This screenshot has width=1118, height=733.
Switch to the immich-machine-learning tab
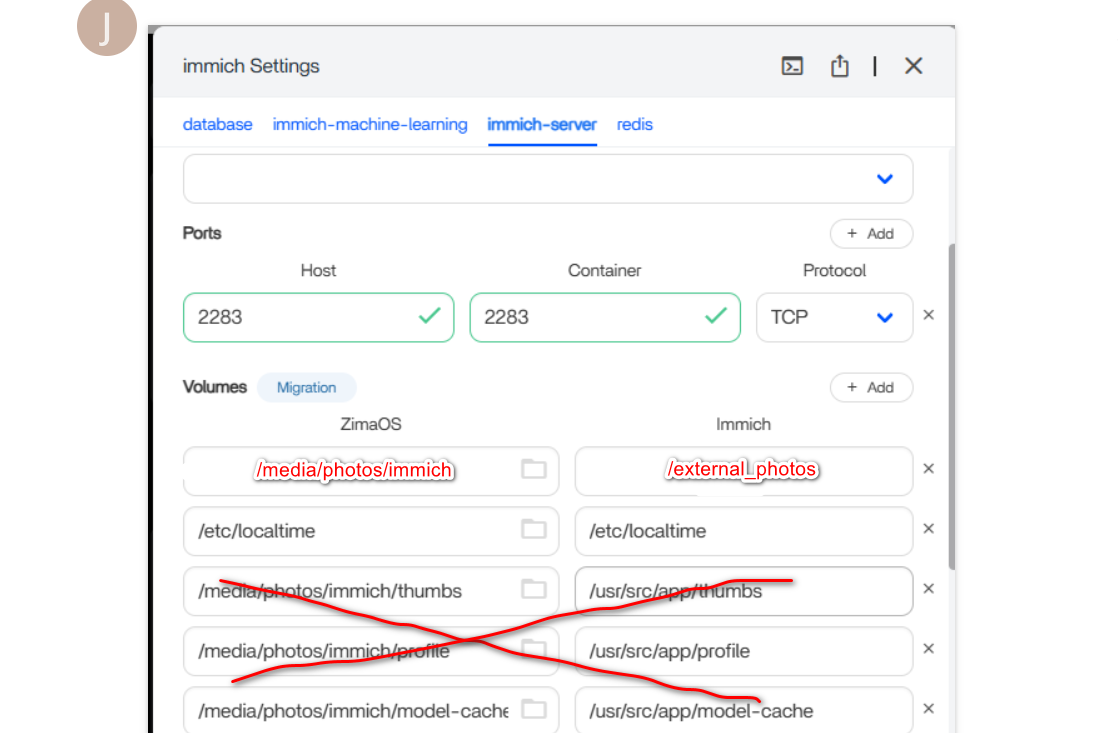pos(370,125)
